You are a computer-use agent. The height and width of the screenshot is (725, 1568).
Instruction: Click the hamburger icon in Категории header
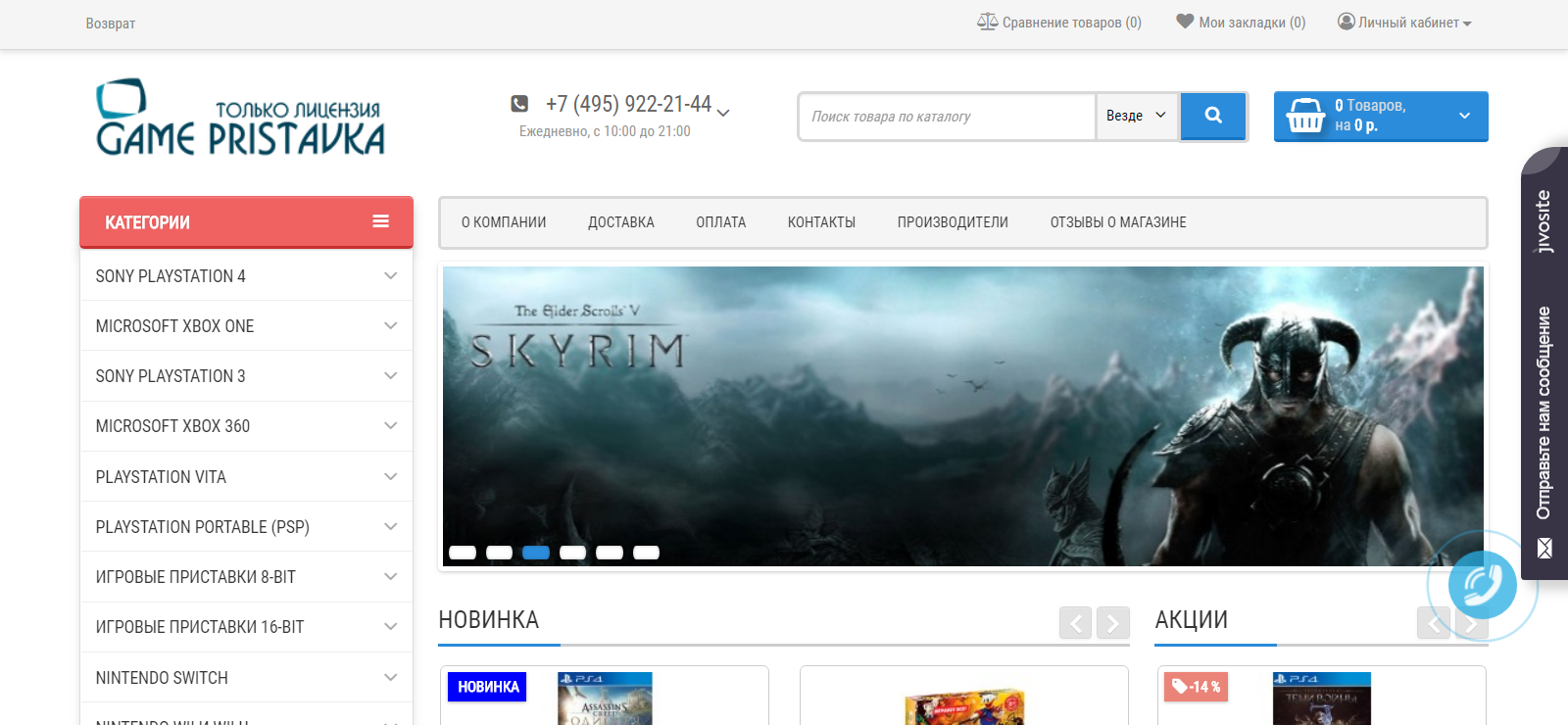[x=381, y=221]
